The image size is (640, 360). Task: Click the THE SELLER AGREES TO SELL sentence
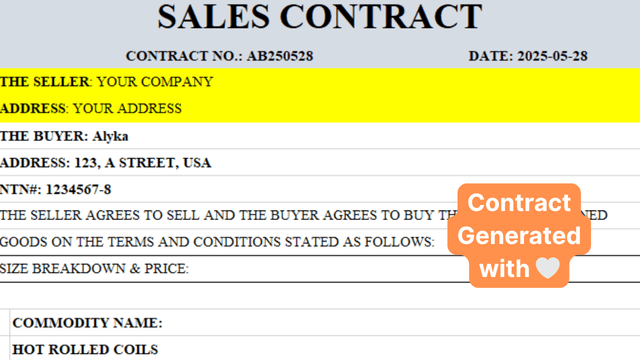(x=304, y=216)
